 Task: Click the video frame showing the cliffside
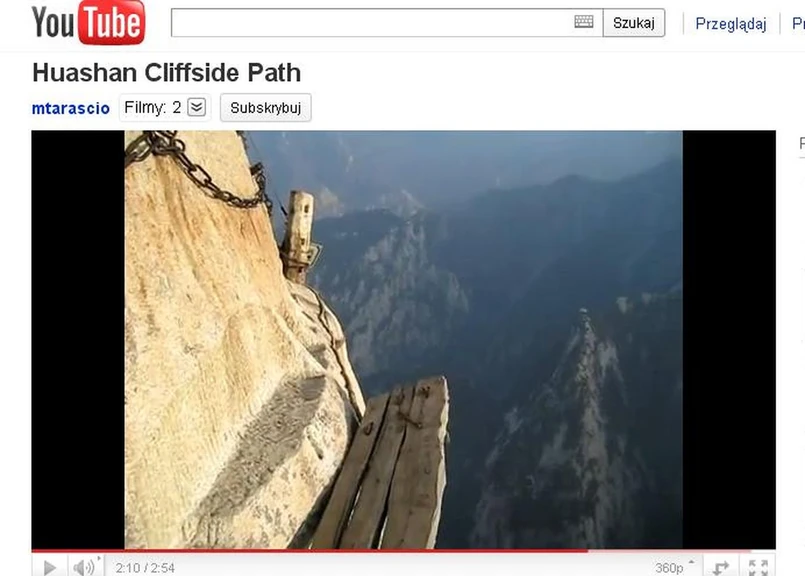[404, 339]
